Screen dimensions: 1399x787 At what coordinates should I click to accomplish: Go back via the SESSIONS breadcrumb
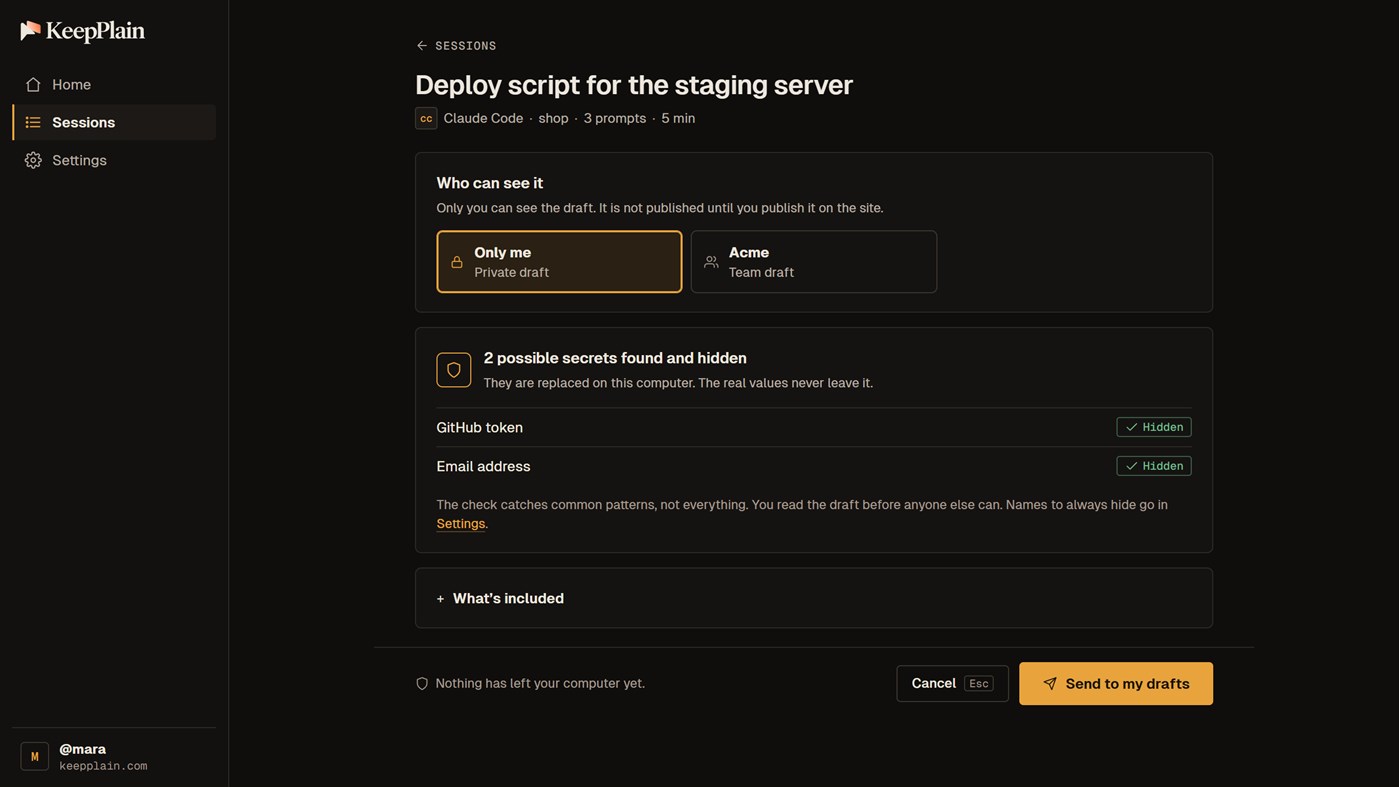coord(456,46)
